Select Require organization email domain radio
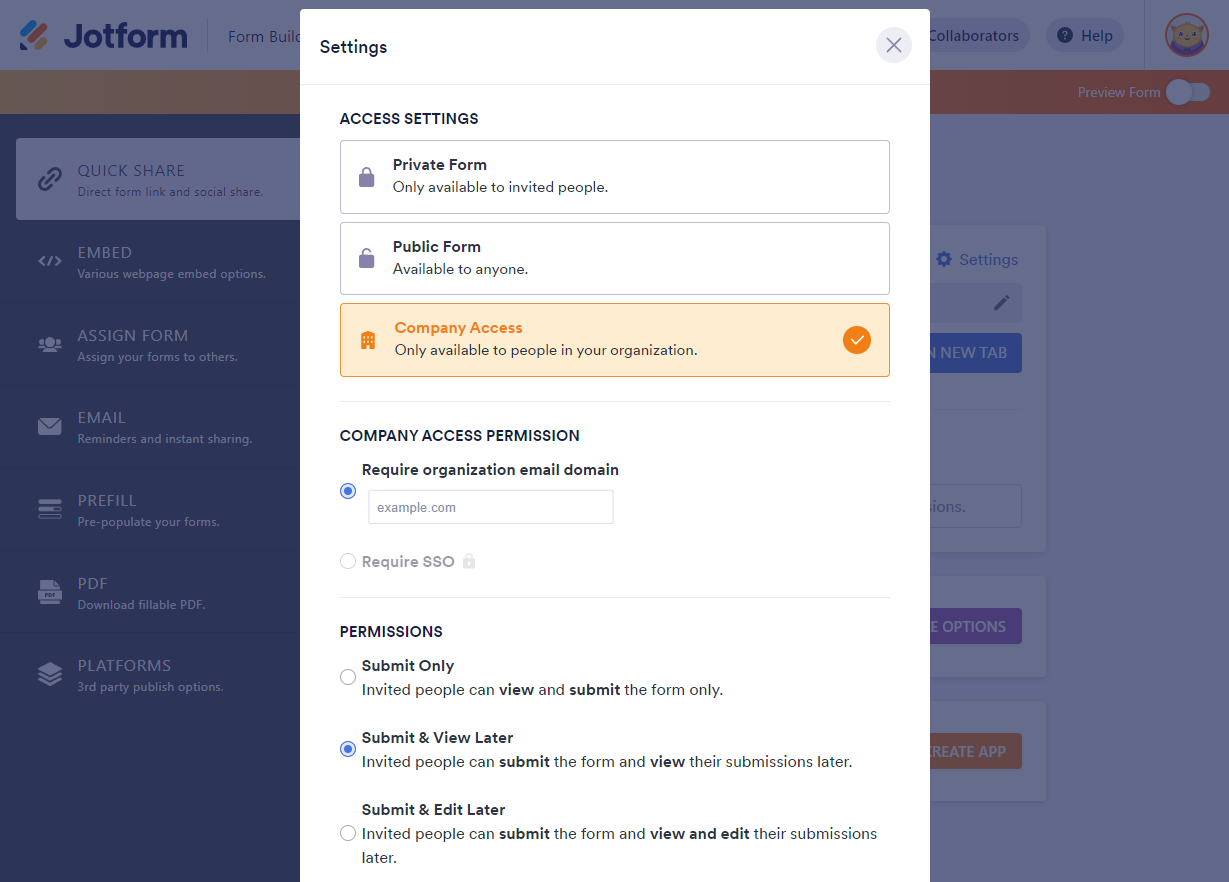 [x=348, y=491]
